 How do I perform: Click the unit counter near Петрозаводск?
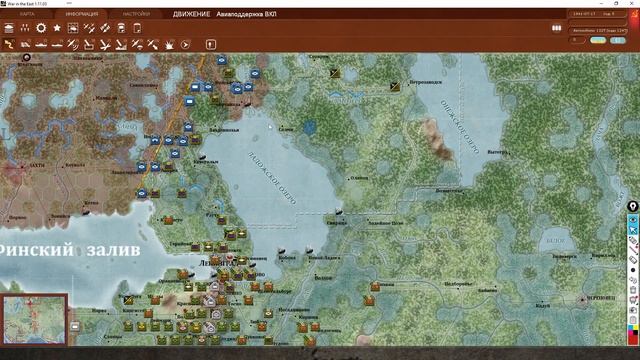click(x=395, y=86)
